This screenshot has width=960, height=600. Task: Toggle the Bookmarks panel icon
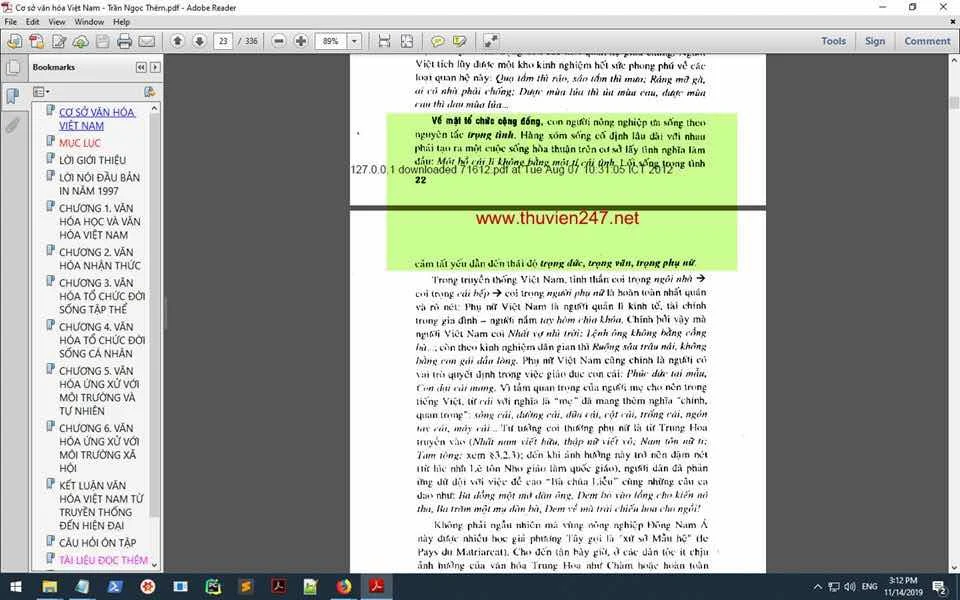pyautogui.click(x=13, y=96)
